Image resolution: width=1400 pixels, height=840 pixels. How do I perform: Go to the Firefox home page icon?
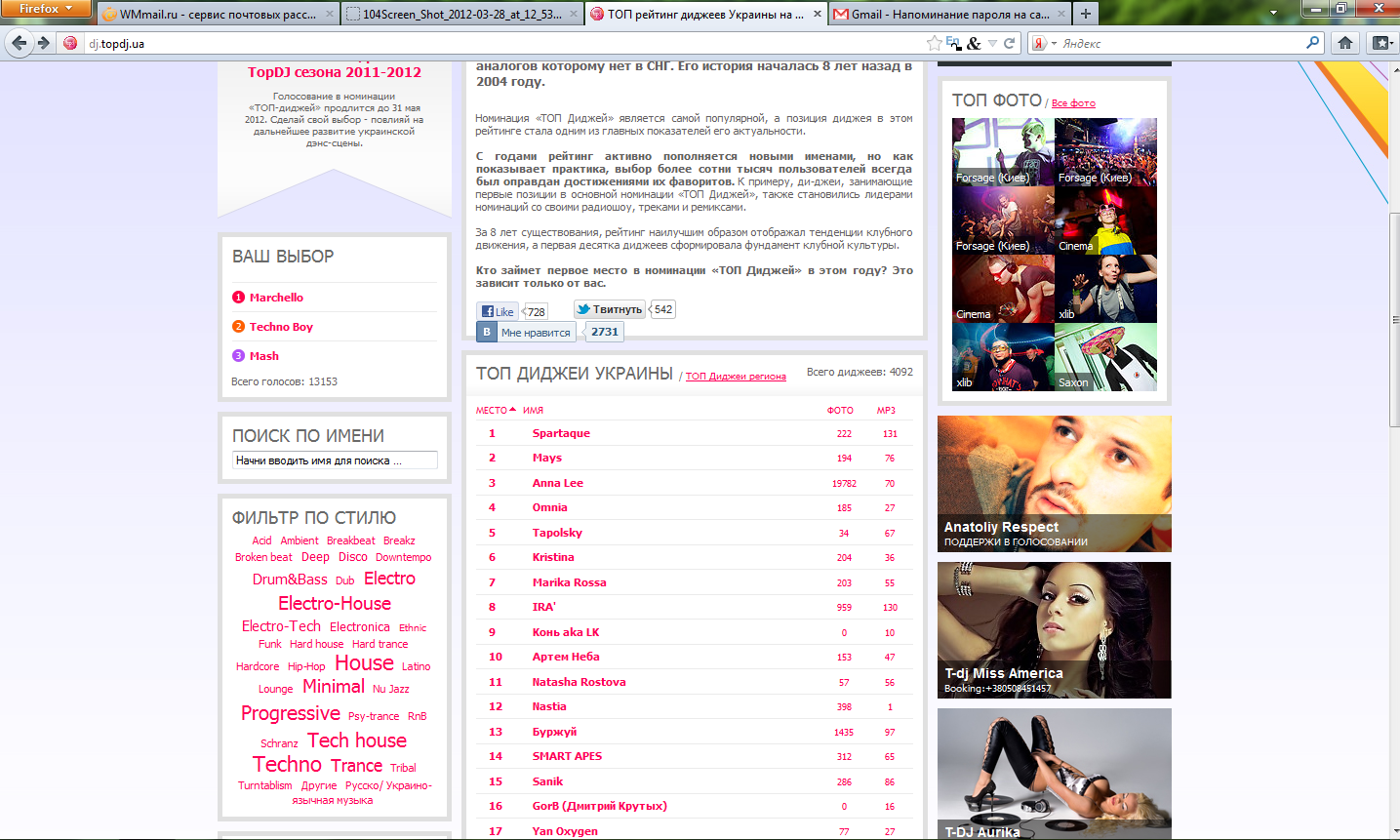pyautogui.click(x=1345, y=43)
